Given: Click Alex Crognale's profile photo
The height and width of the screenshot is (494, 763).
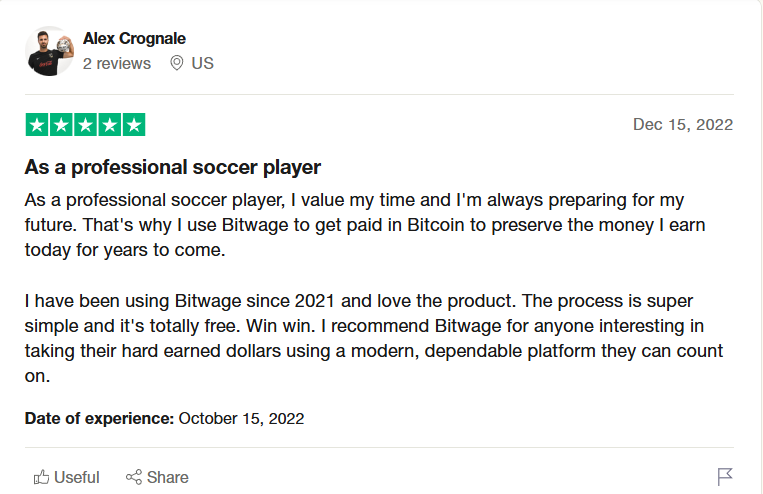Looking at the screenshot, I should coord(49,51).
